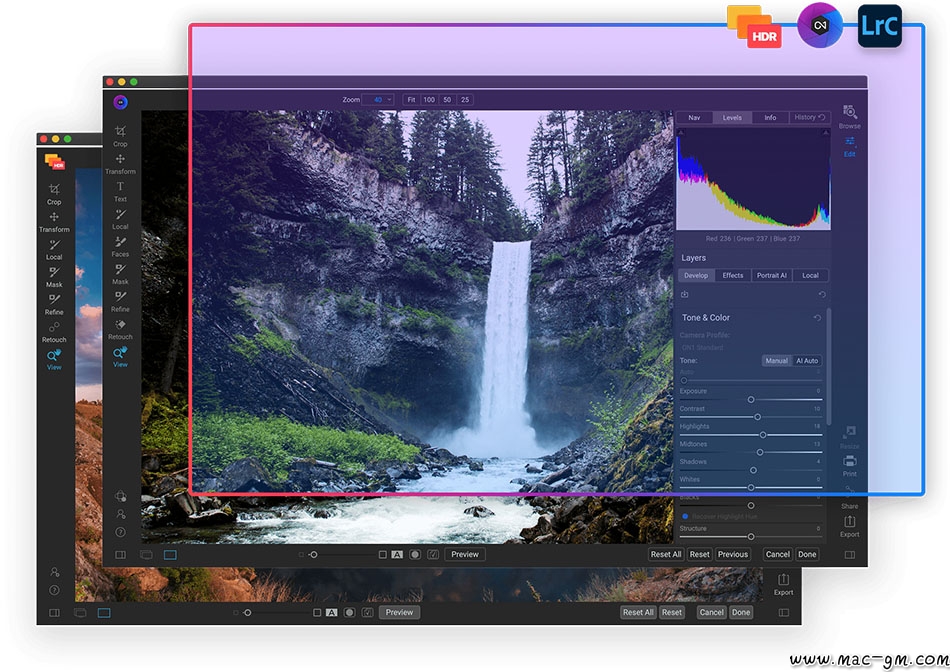
Task: Set zoom to Fit
Action: click(411, 99)
